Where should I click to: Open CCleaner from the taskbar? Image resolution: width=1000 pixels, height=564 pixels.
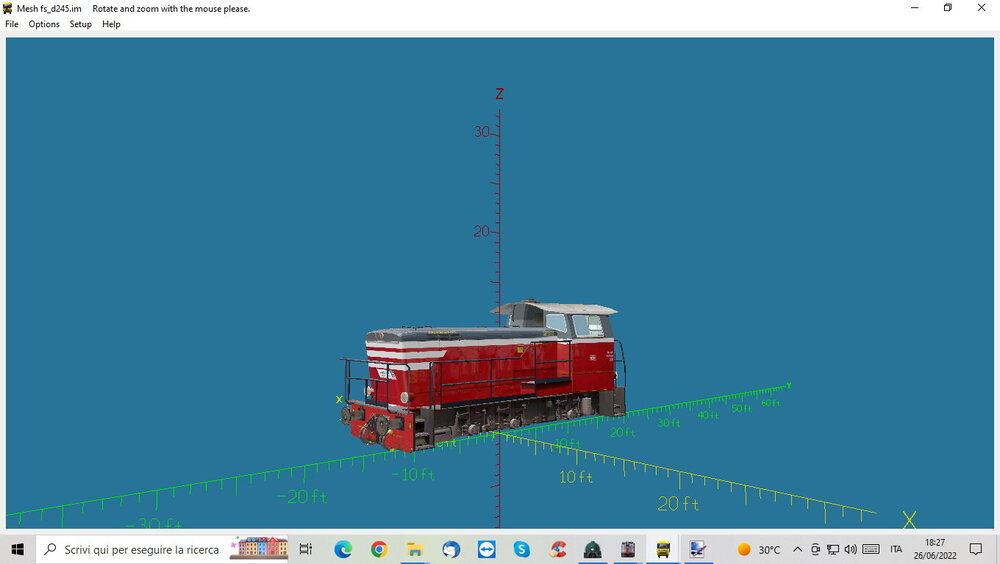[x=558, y=549]
